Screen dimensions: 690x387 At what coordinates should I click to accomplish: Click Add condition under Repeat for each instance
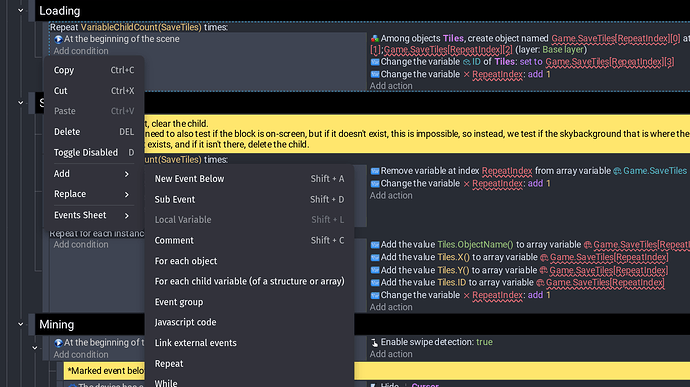[x=81, y=244]
